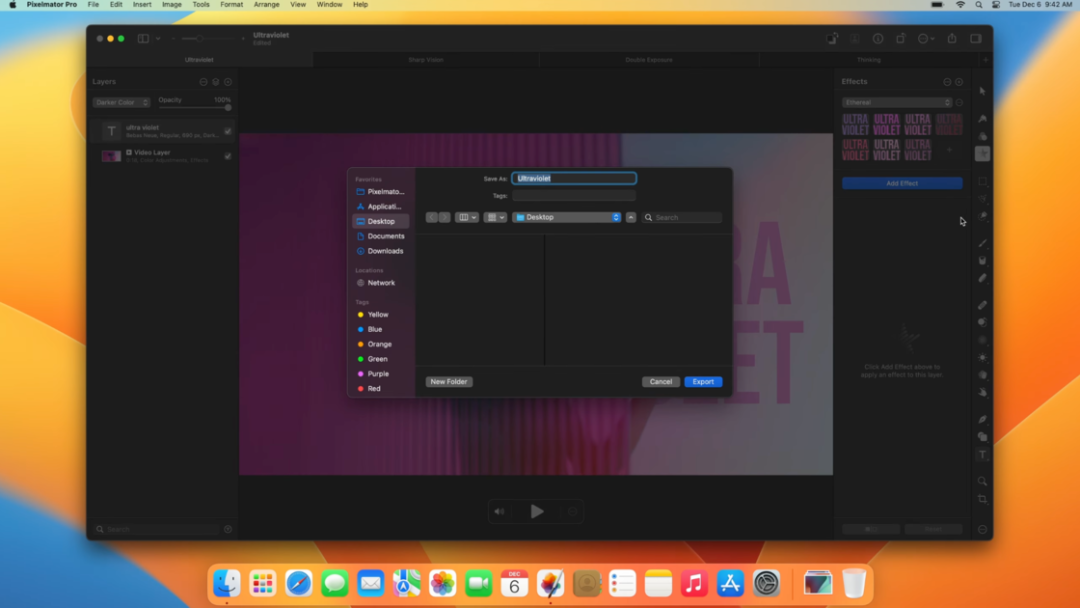Click the add layer plus icon
1080x608 pixels.
(228, 82)
